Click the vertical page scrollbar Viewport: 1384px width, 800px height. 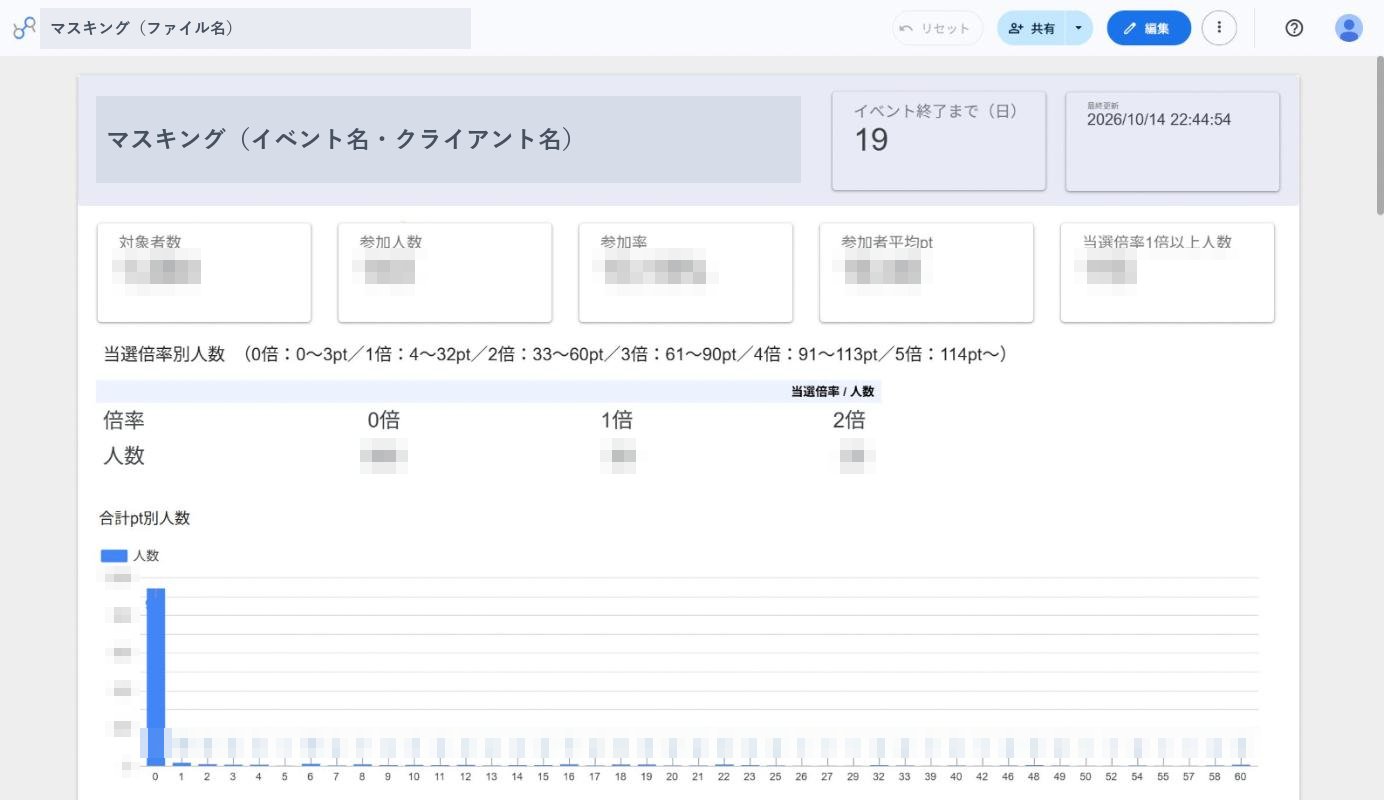click(x=1380, y=135)
